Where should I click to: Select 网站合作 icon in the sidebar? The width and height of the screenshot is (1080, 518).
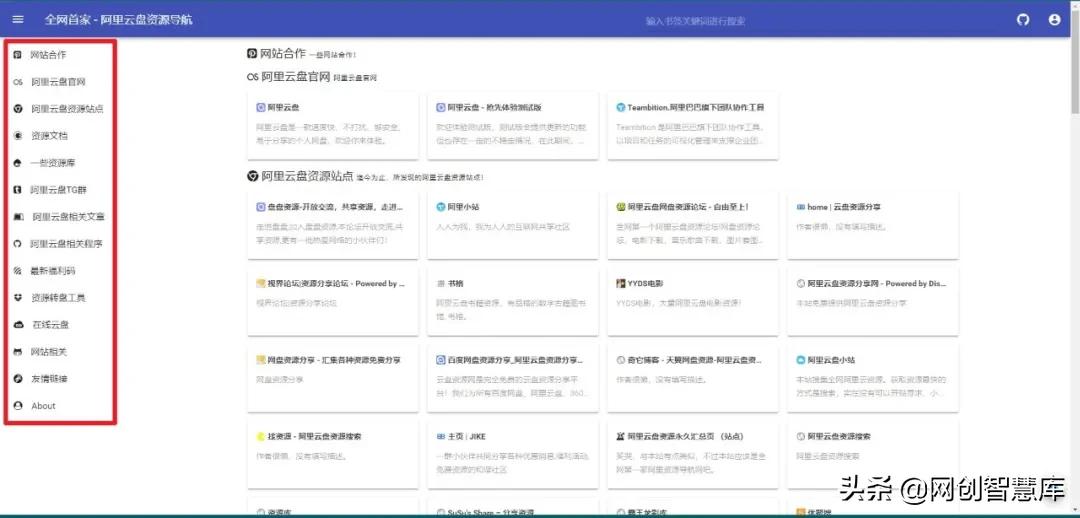tap(18, 54)
